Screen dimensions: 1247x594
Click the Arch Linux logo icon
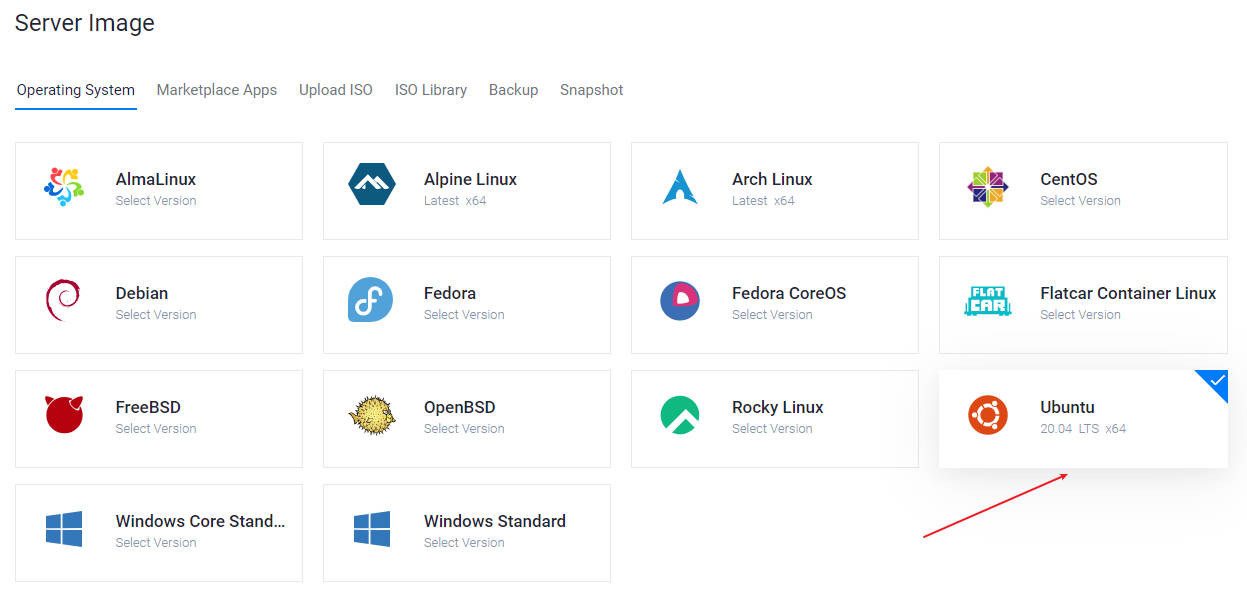tap(680, 187)
